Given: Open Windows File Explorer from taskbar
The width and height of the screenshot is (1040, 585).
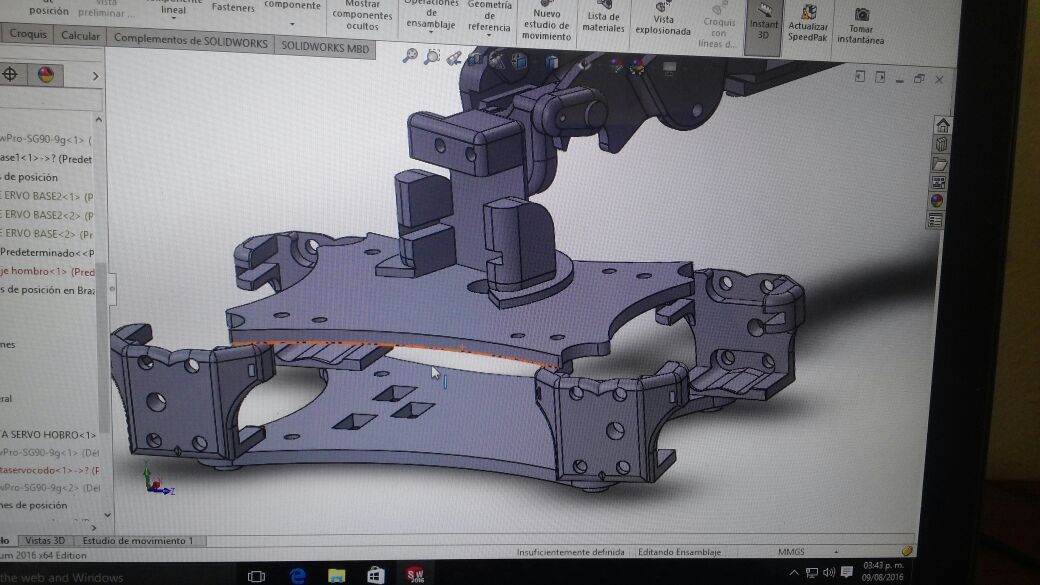Looking at the screenshot, I should [x=337, y=575].
